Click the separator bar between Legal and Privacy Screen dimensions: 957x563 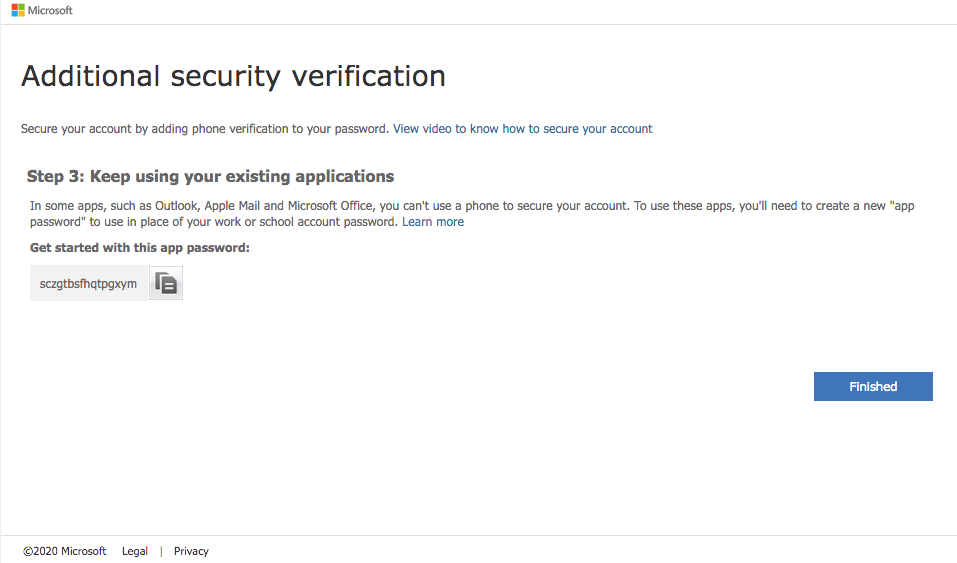pyautogui.click(x=161, y=551)
